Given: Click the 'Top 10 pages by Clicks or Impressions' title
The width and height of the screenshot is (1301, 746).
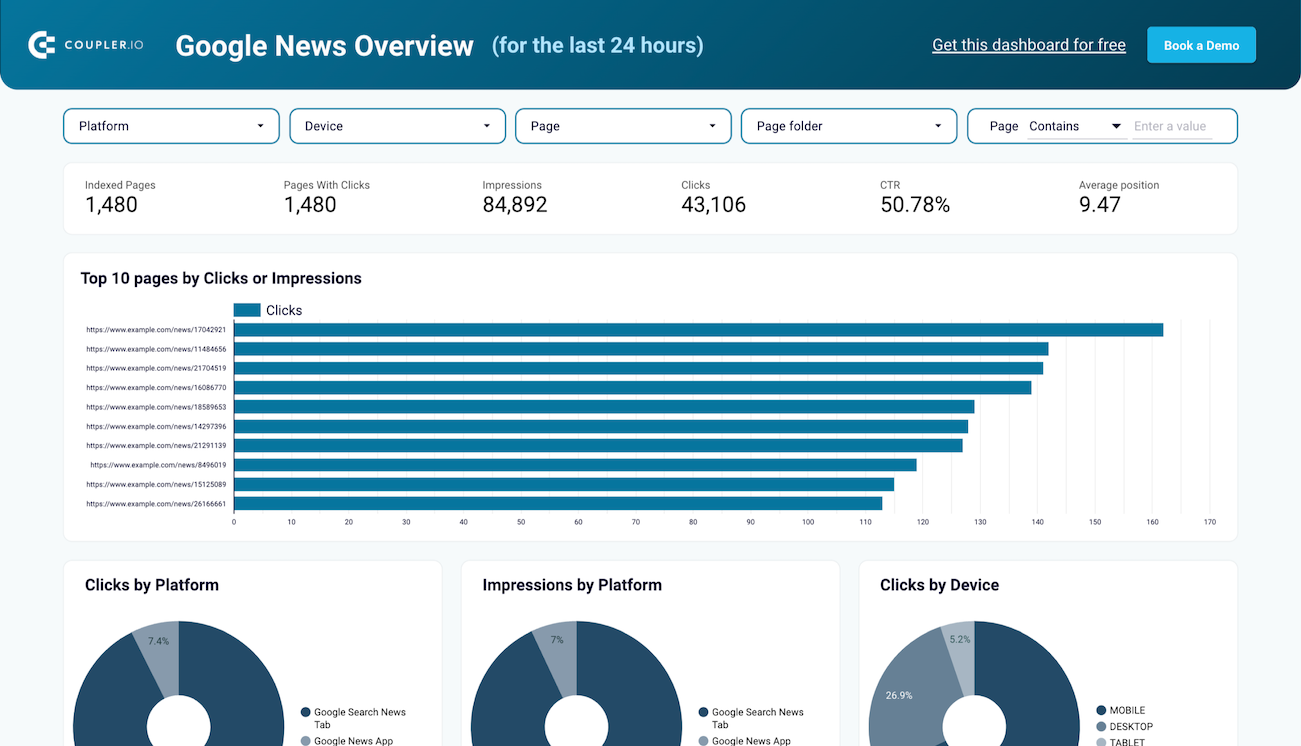Looking at the screenshot, I should [221, 278].
